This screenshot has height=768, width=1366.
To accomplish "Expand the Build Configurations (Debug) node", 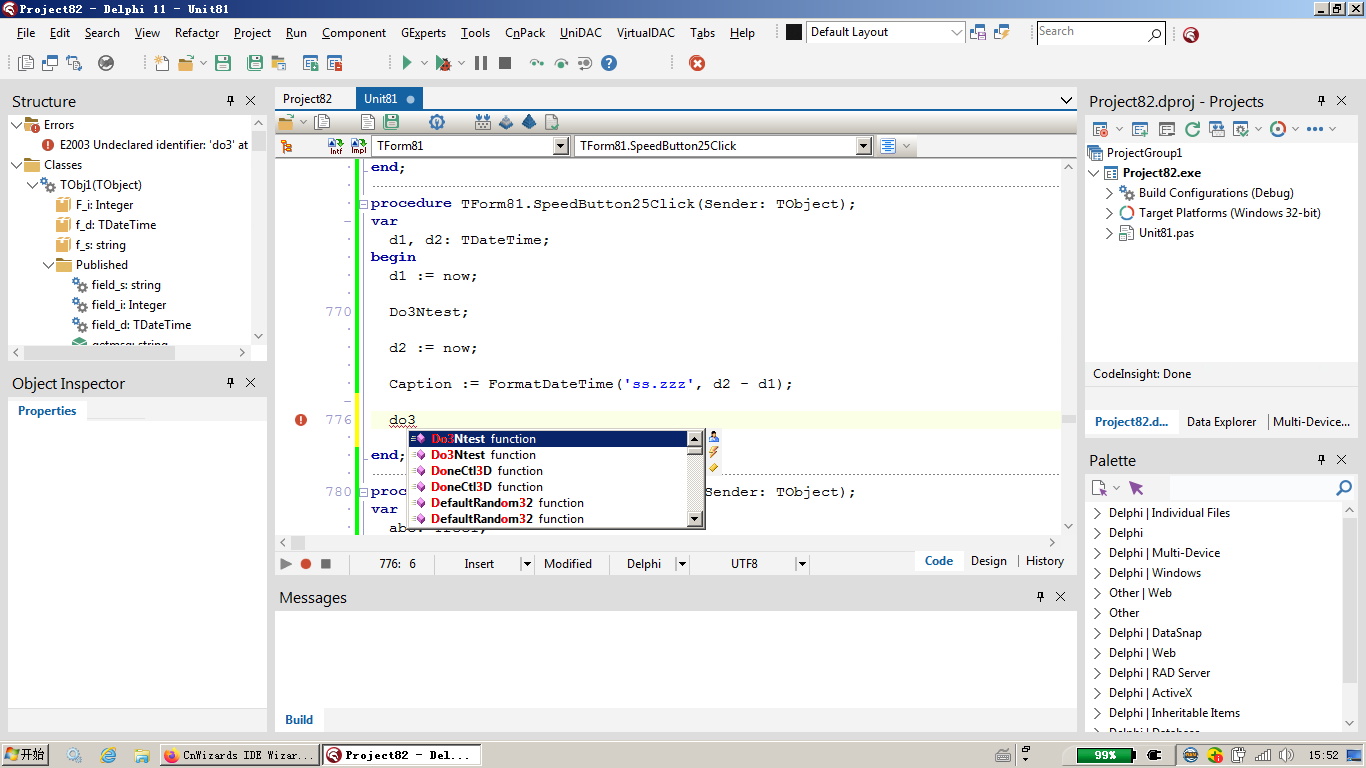I will pos(1109,193).
